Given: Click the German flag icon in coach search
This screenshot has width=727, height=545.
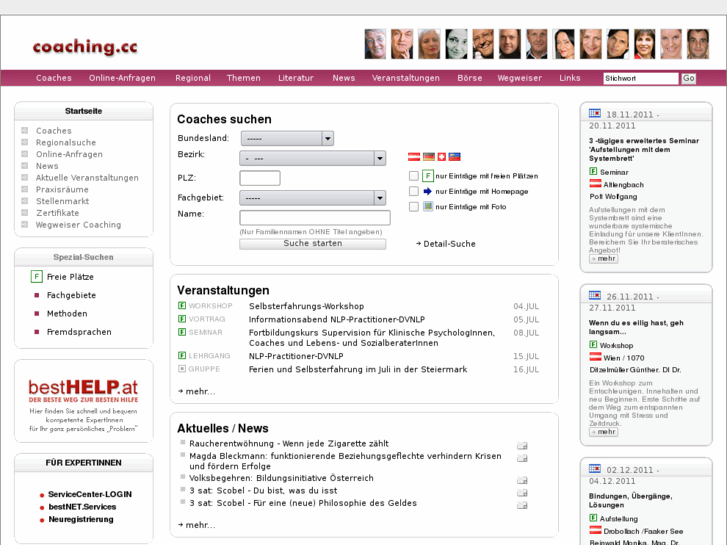Looking at the screenshot, I should coord(429,157).
